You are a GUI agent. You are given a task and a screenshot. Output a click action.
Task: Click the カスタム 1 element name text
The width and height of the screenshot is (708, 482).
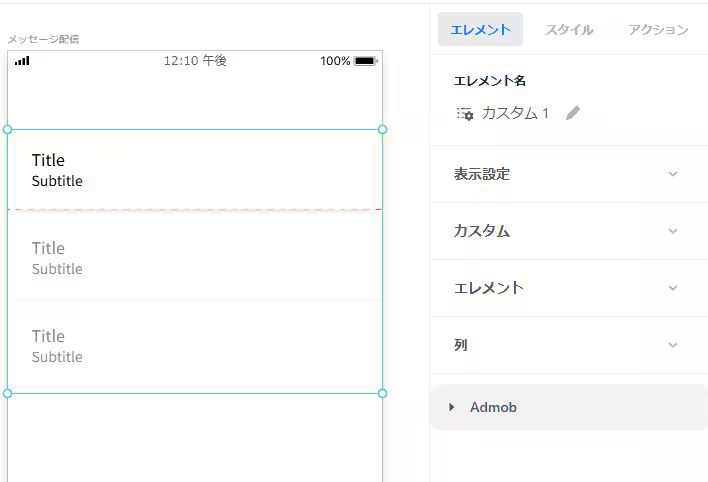point(515,113)
